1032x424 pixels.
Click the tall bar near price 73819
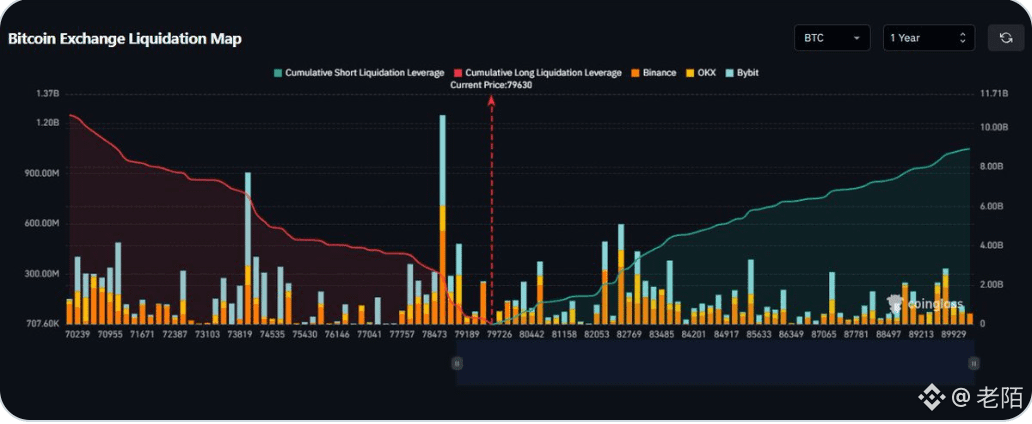coord(247,248)
